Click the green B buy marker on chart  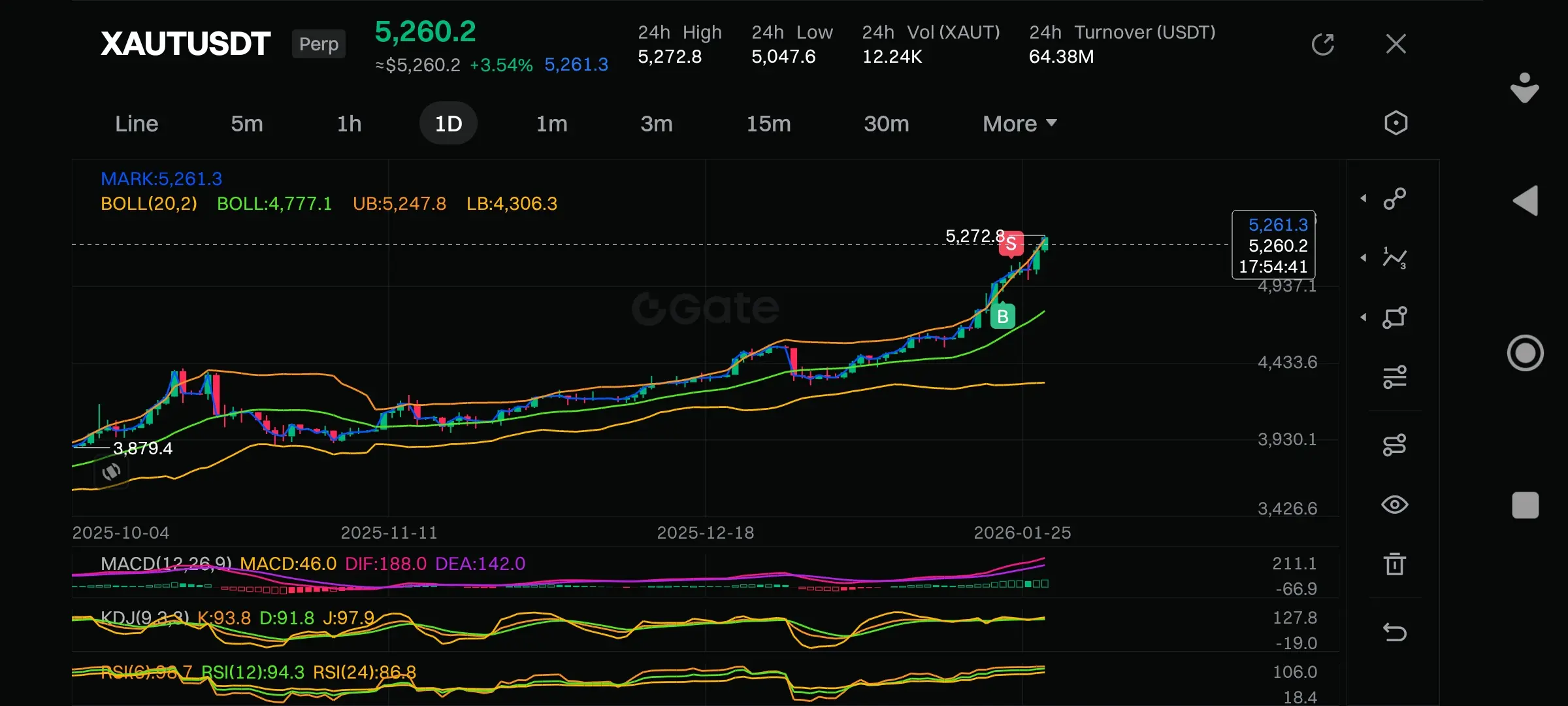[x=1002, y=317]
